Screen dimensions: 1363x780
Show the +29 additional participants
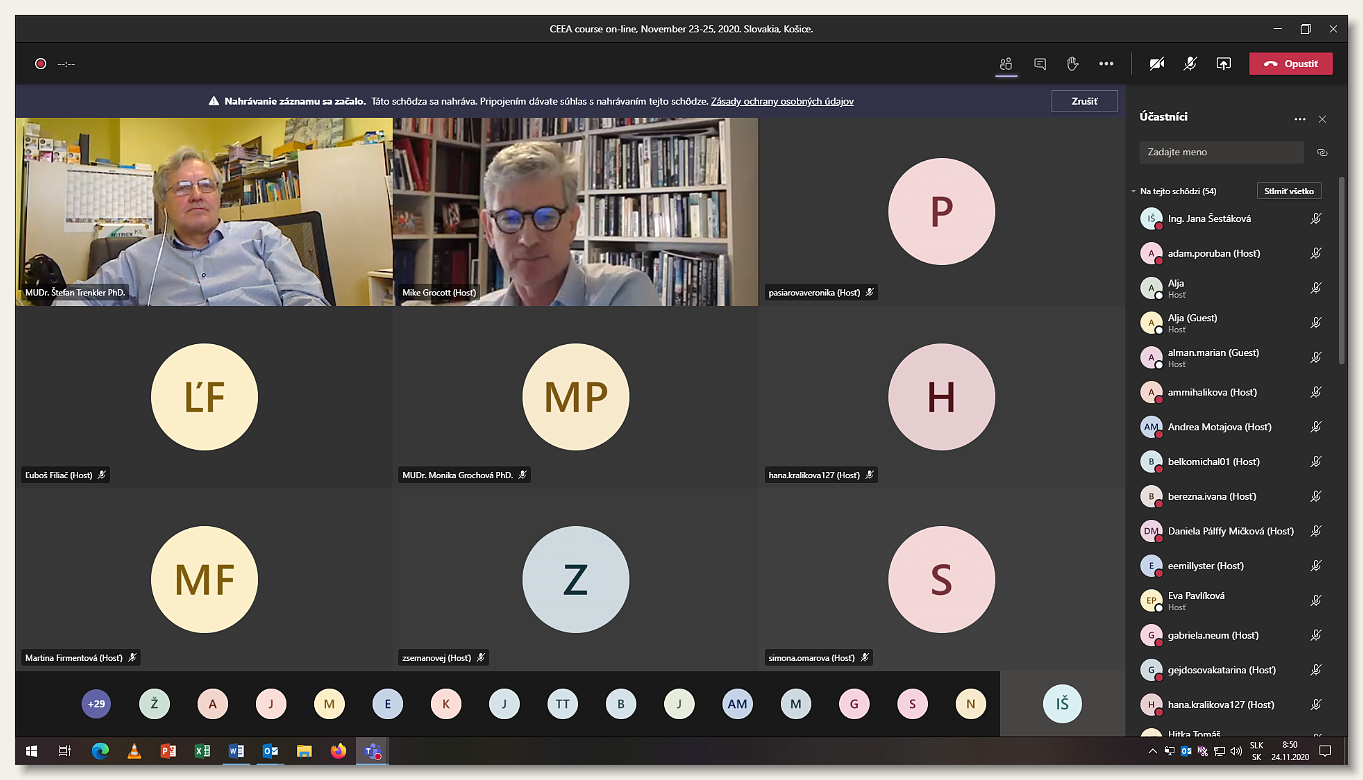96,704
